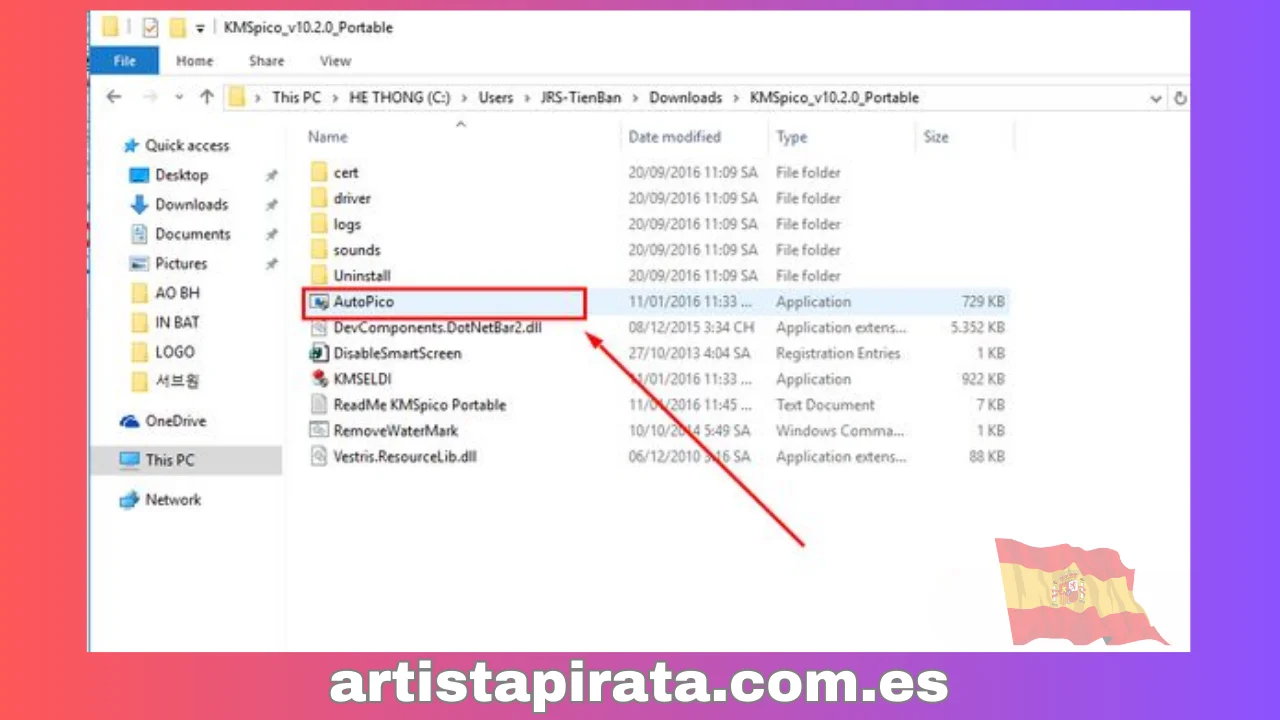Click the New folder icon in title bar

177,28
